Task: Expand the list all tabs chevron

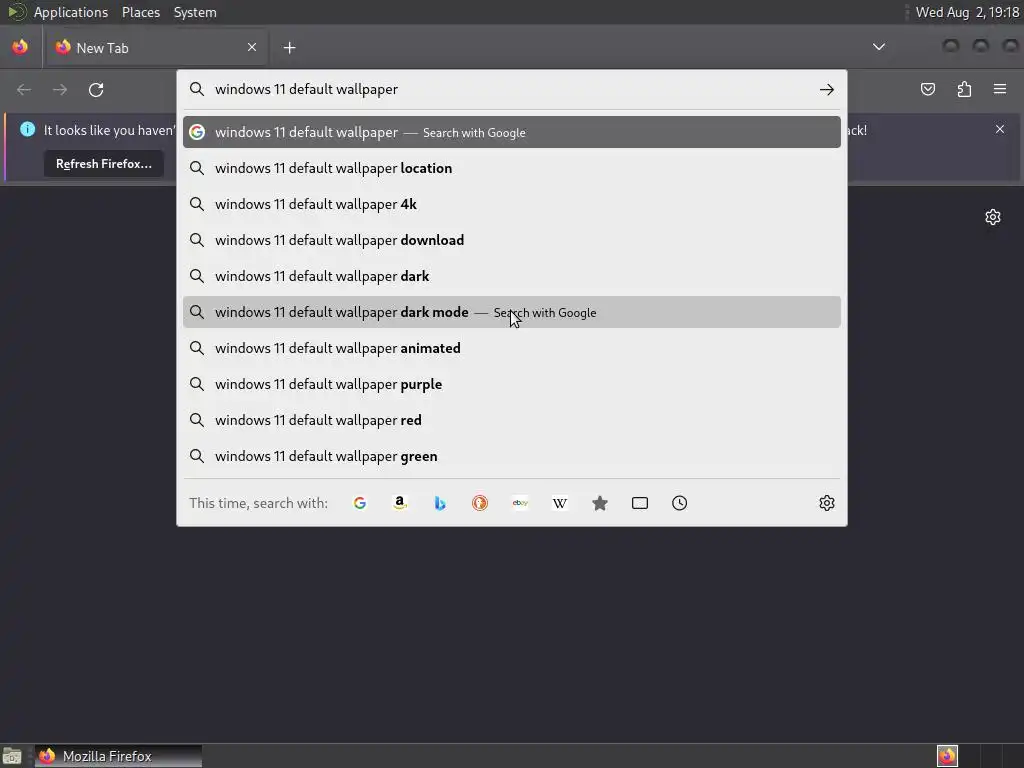Action: point(879,47)
